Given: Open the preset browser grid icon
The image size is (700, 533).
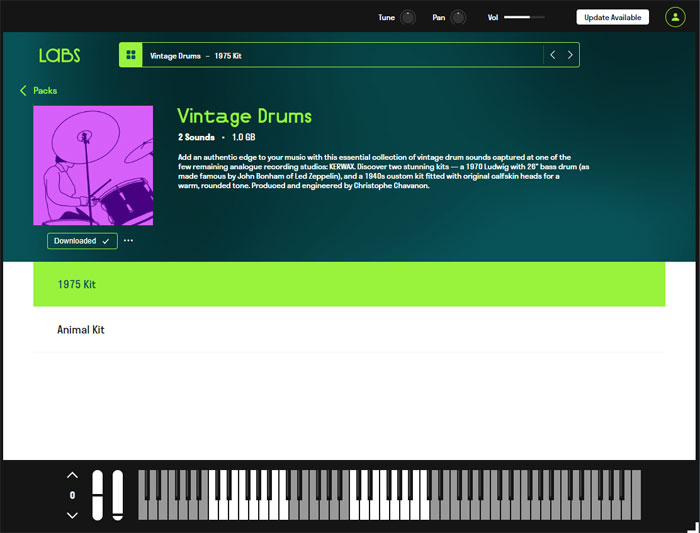Looking at the screenshot, I should point(131,55).
